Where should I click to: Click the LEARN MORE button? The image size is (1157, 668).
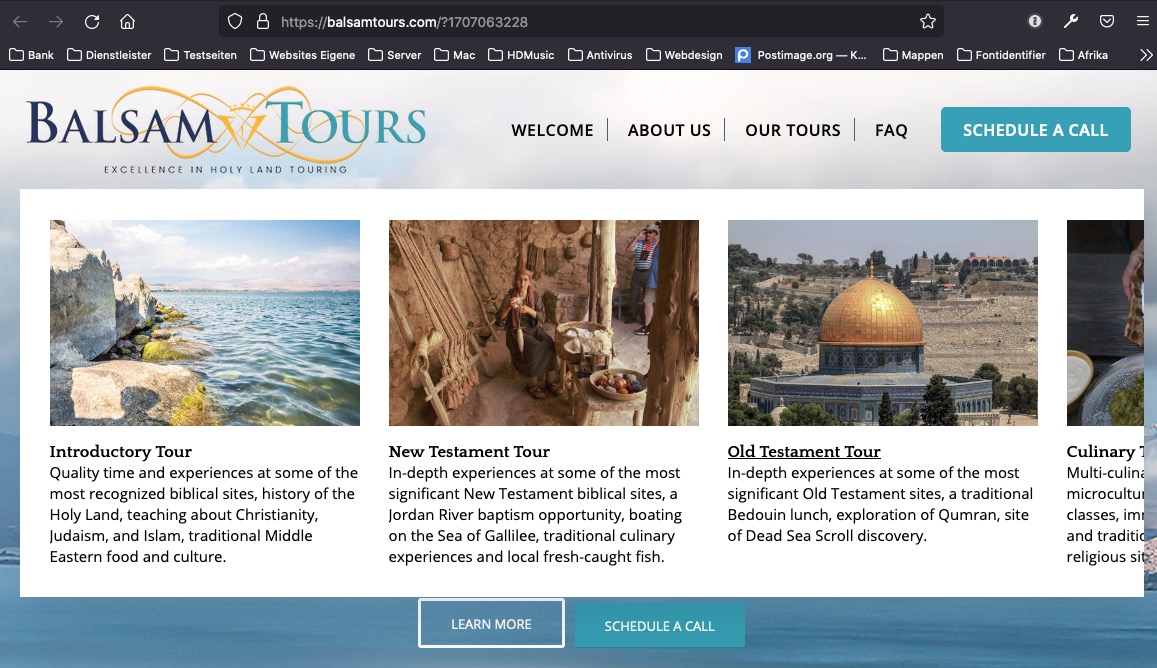click(491, 624)
